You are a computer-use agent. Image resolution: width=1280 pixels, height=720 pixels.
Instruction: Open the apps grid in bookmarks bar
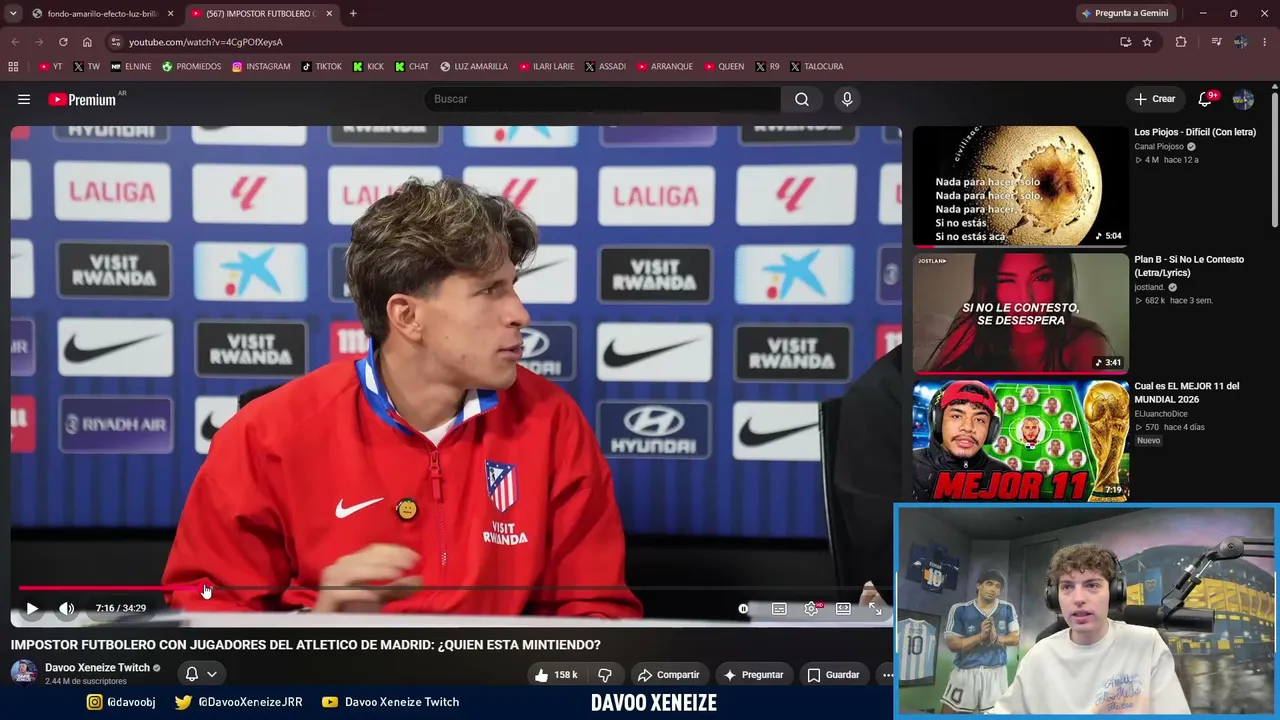13,67
